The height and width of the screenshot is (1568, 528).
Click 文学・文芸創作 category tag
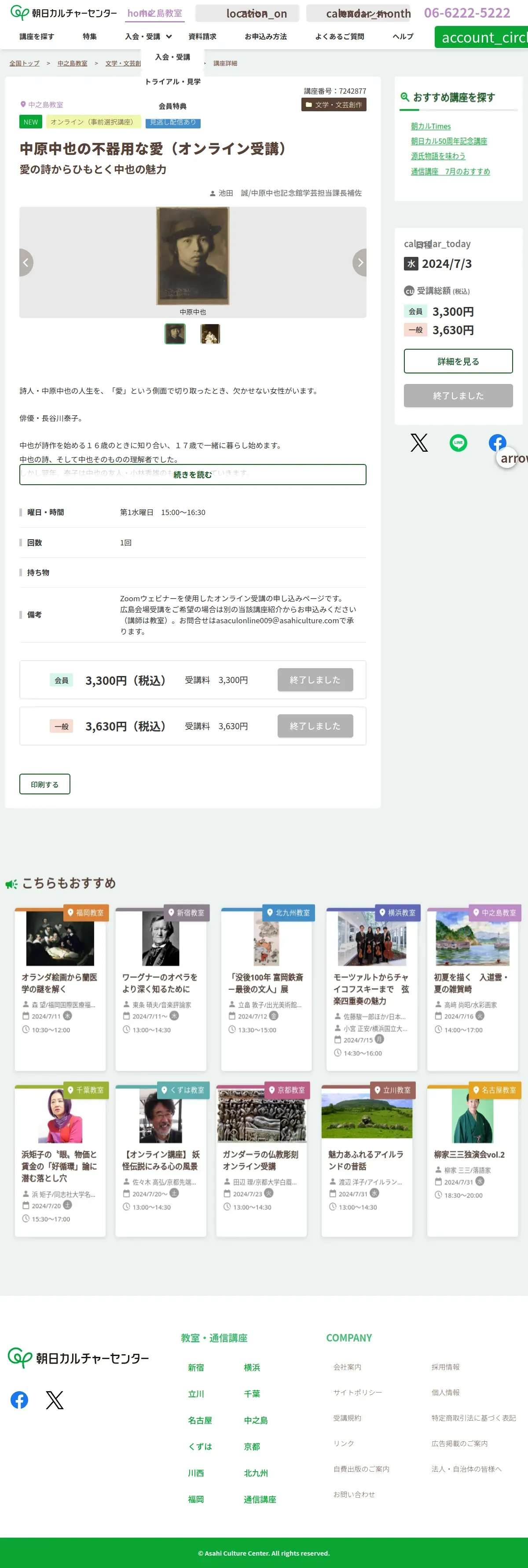click(334, 105)
